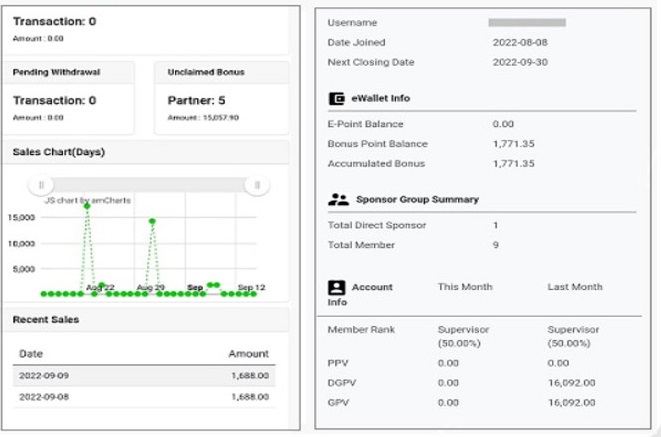Click the eWallet Info wallet icon
The image size is (661, 437).
[337, 99]
